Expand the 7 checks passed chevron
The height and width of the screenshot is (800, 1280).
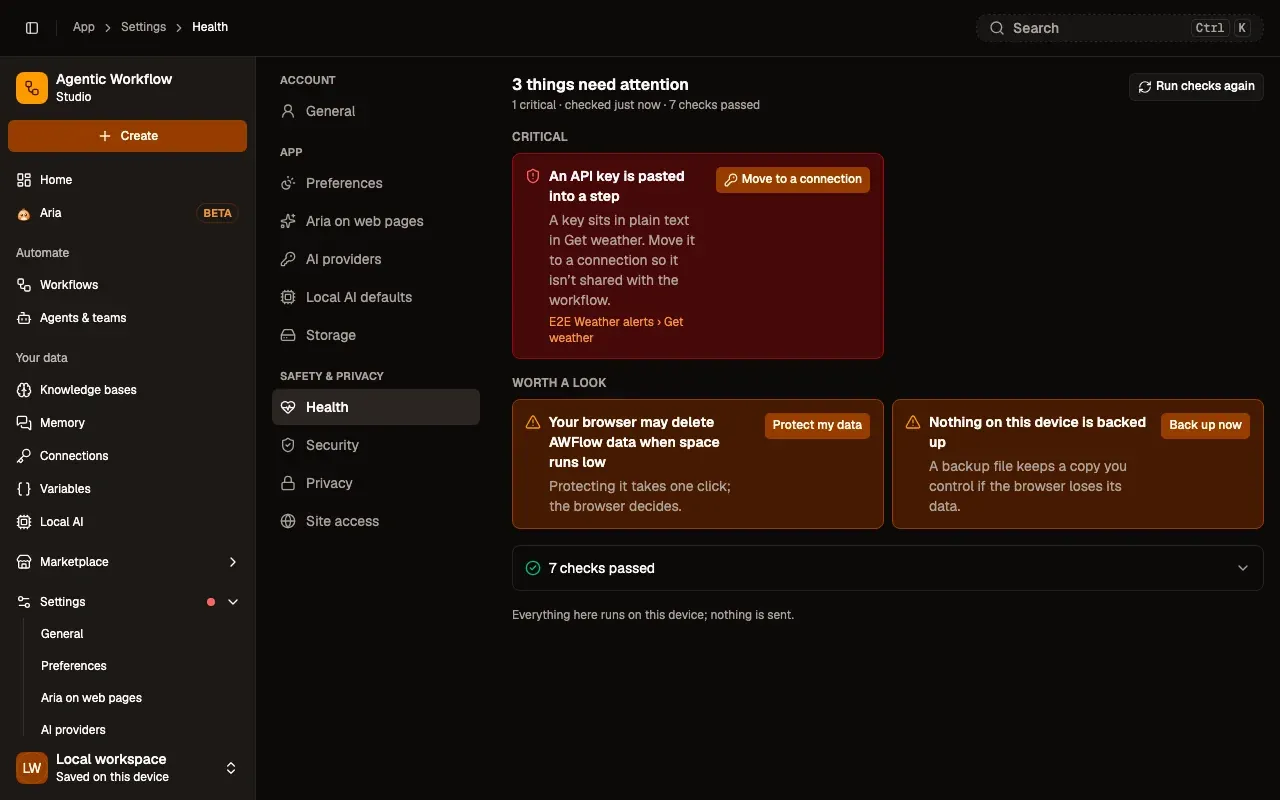(x=1243, y=568)
